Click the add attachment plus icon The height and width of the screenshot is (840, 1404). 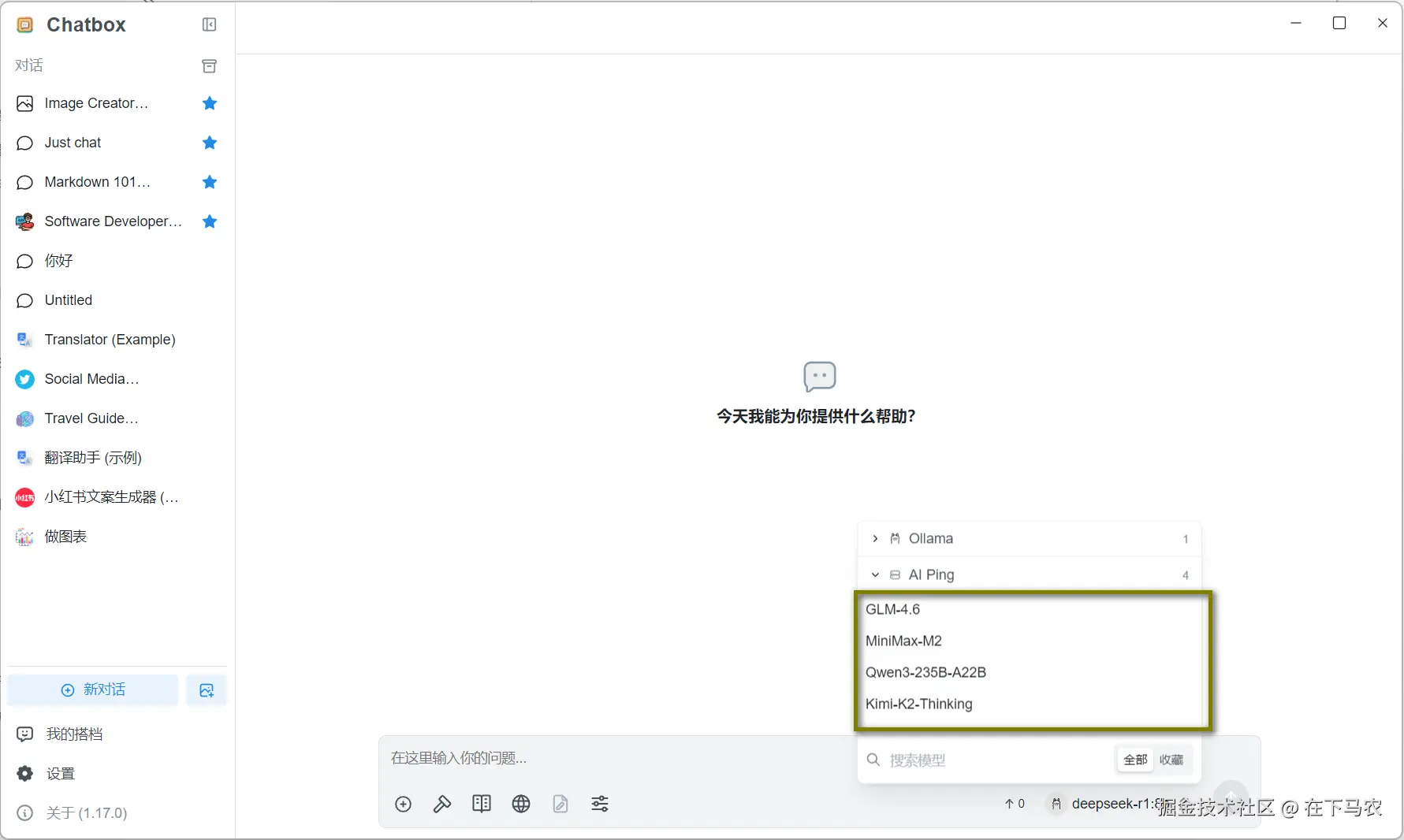[x=403, y=804]
